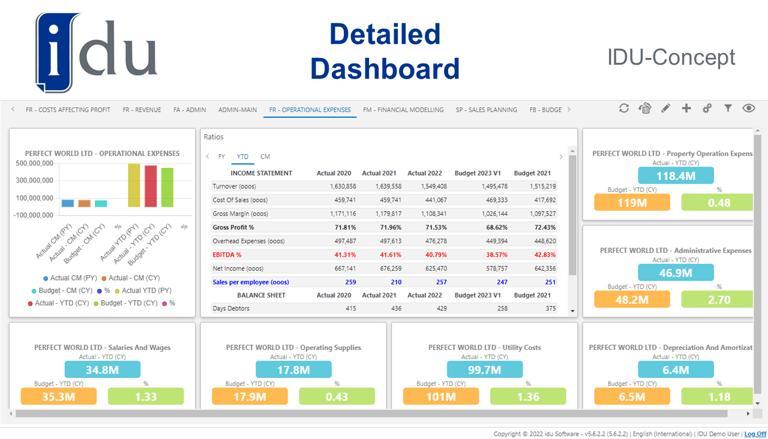Click Property Operation 118.4M actual tile
The image size is (768, 439).
point(675,176)
